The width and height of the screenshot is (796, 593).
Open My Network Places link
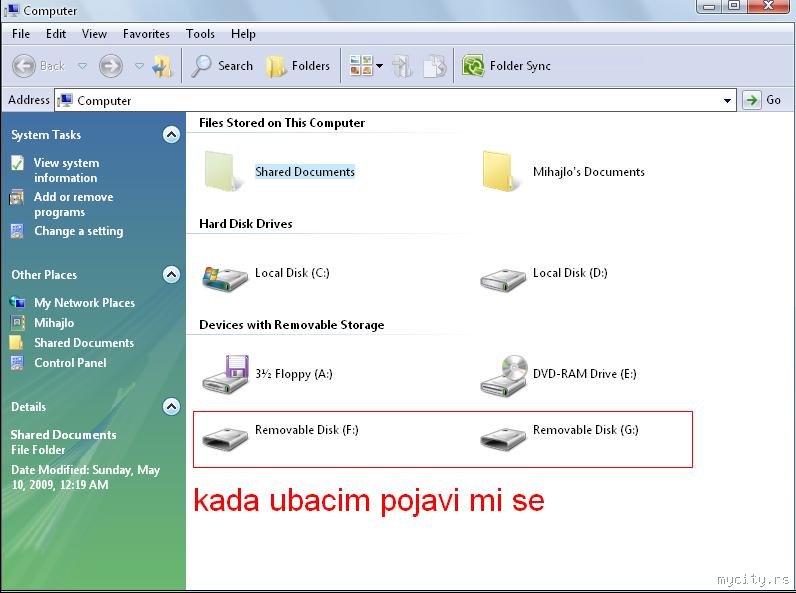[84, 303]
